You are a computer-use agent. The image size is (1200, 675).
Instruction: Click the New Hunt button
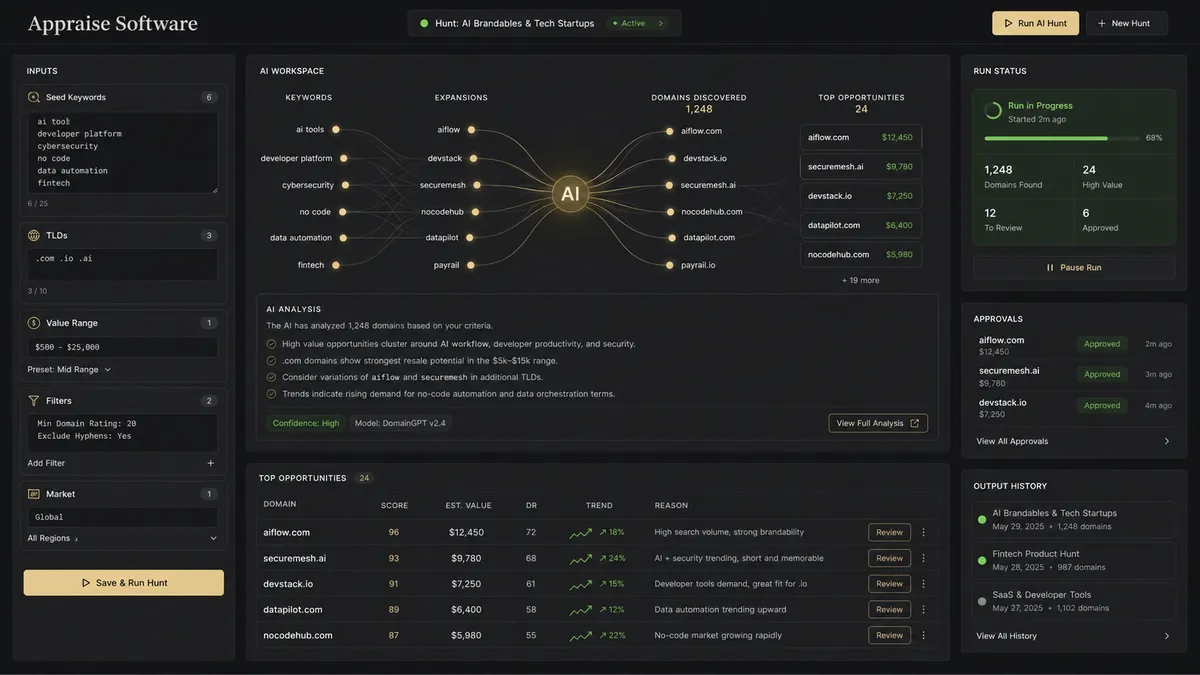(1126, 23)
